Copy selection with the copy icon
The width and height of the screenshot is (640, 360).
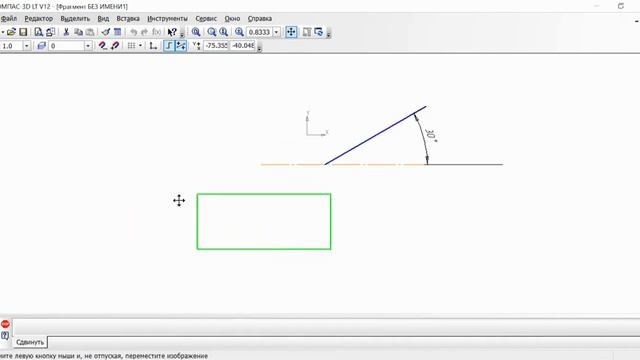tap(78, 32)
